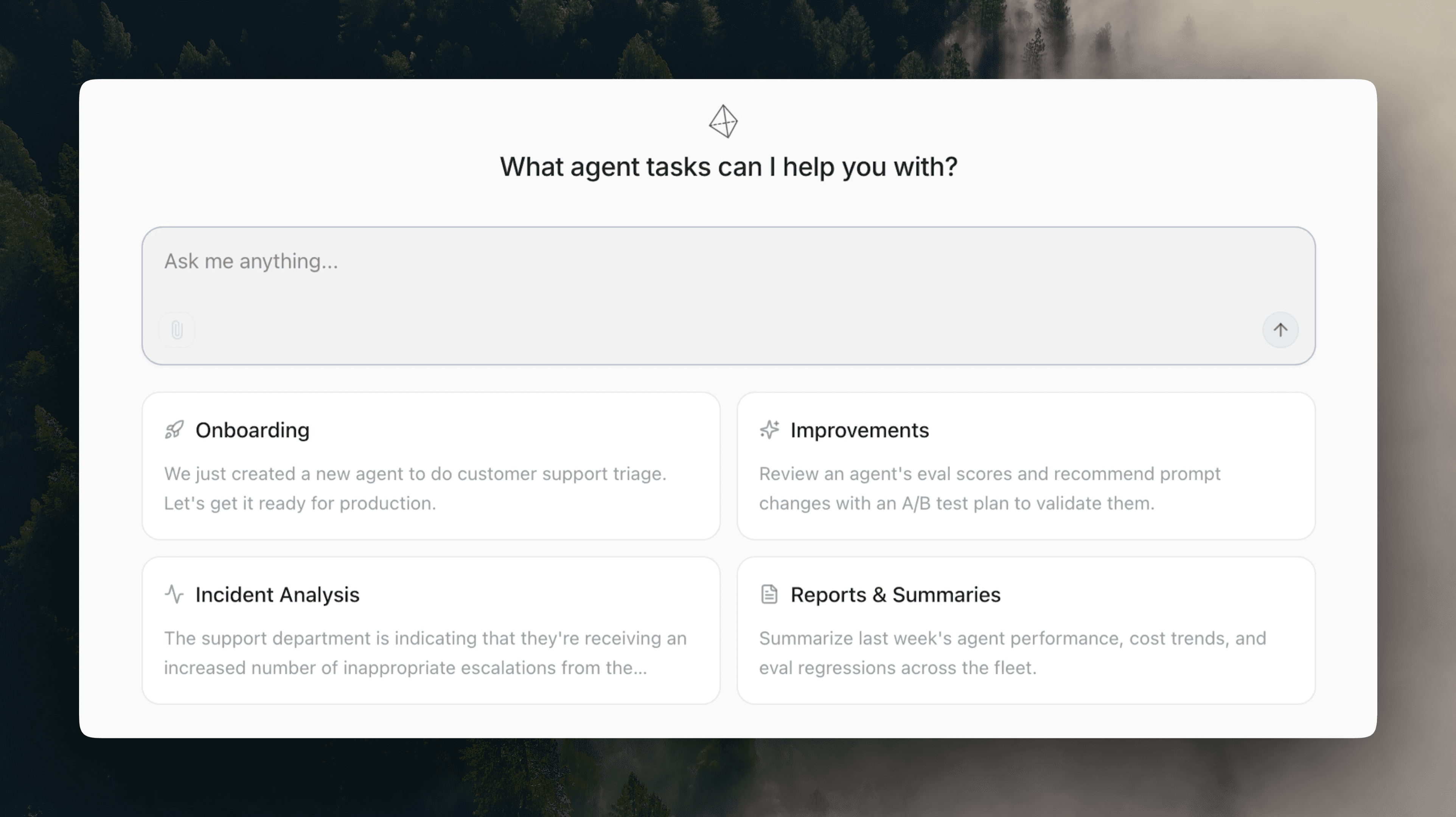Click the diamond logo above the heading
The image size is (1456, 817).
click(723, 121)
